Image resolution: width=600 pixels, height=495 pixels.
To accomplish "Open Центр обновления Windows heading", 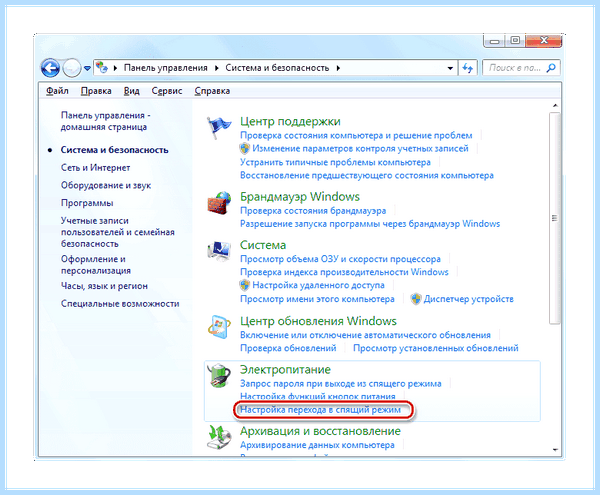I will [x=318, y=321].
